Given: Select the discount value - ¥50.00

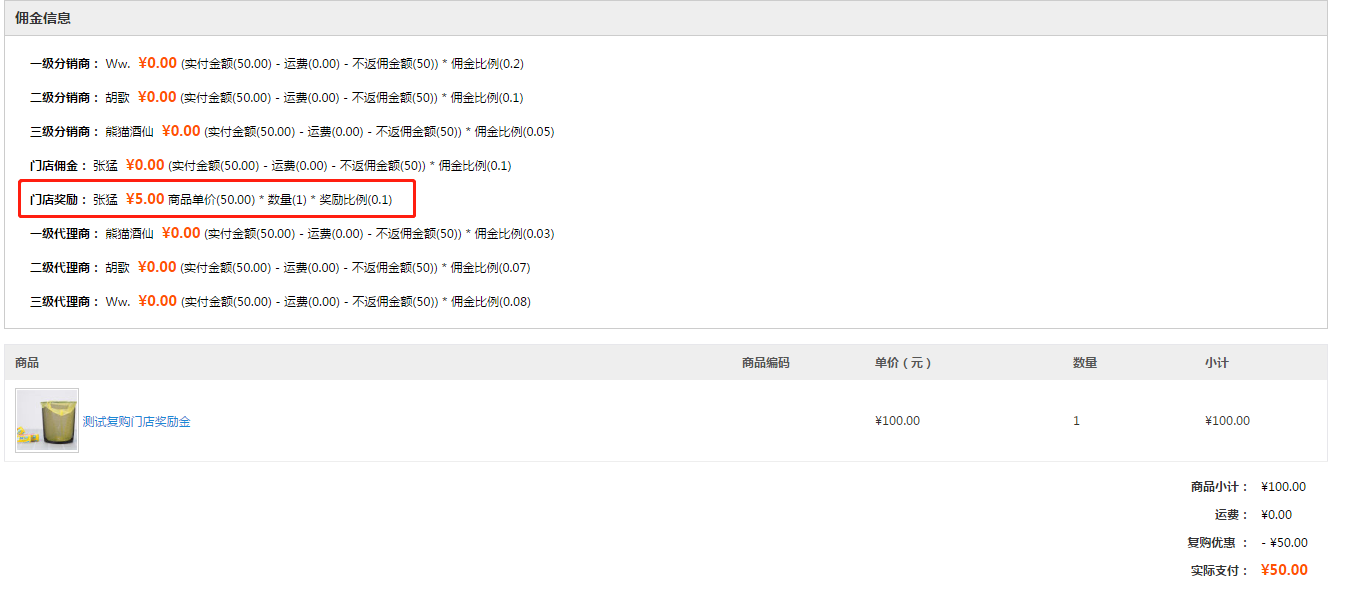Looking at the screenshot, I should click(x=1284, y=543).
